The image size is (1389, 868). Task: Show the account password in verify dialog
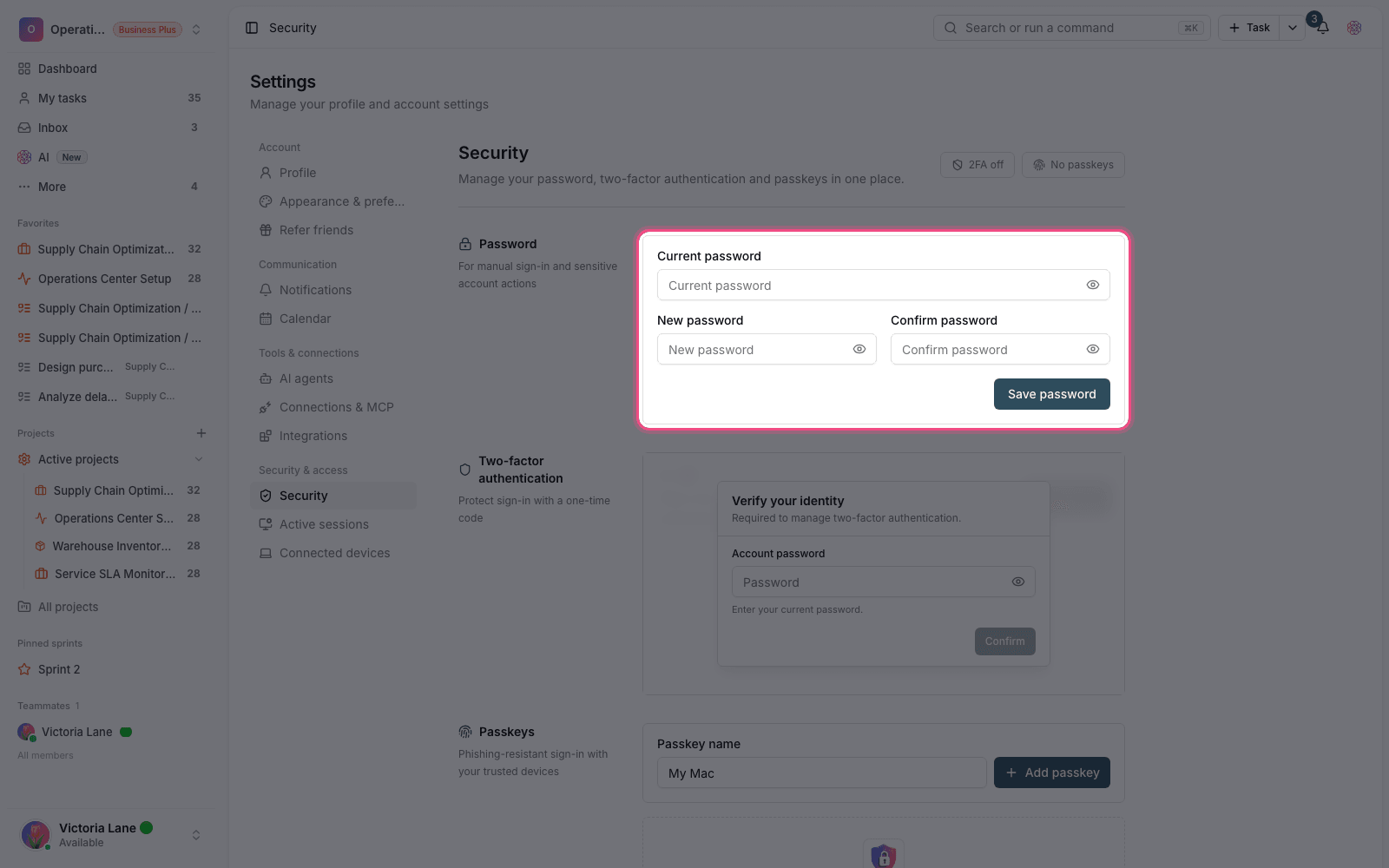[1018, 582]
